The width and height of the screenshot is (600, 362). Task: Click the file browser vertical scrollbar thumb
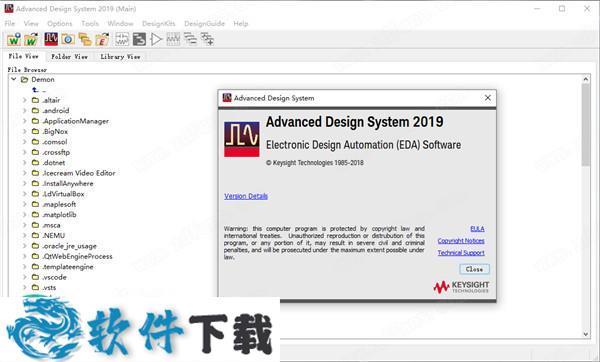point(586,125)
